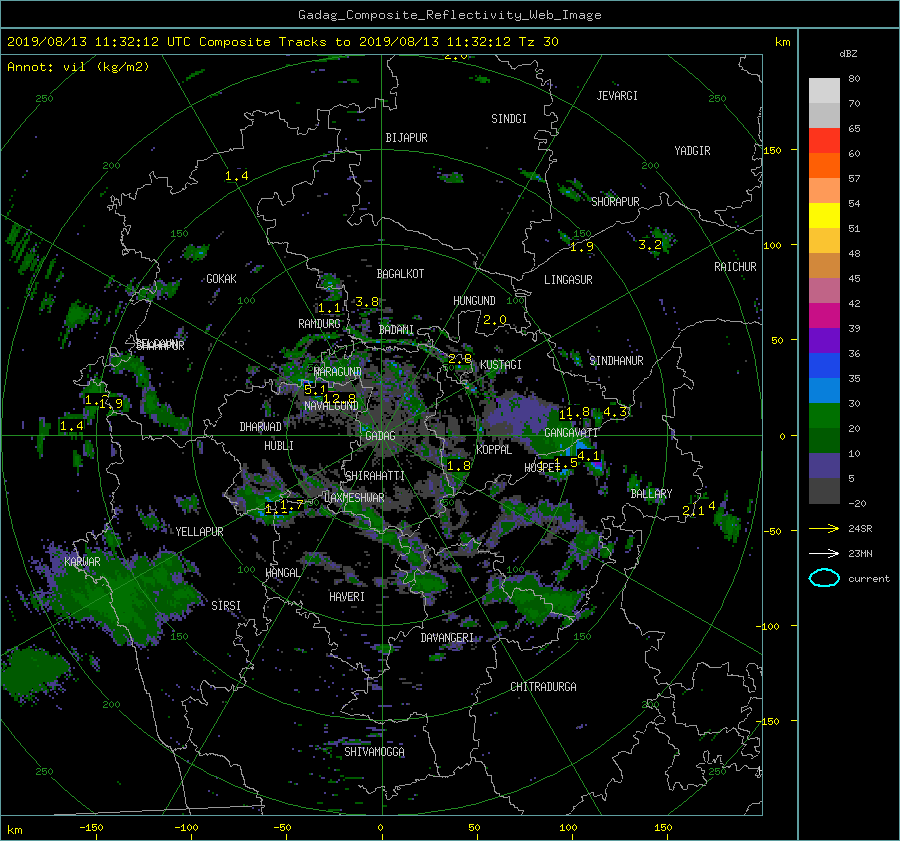Click the KUSTAGI town label
Viewport: 900px width, 841px height.
(501, 365)
